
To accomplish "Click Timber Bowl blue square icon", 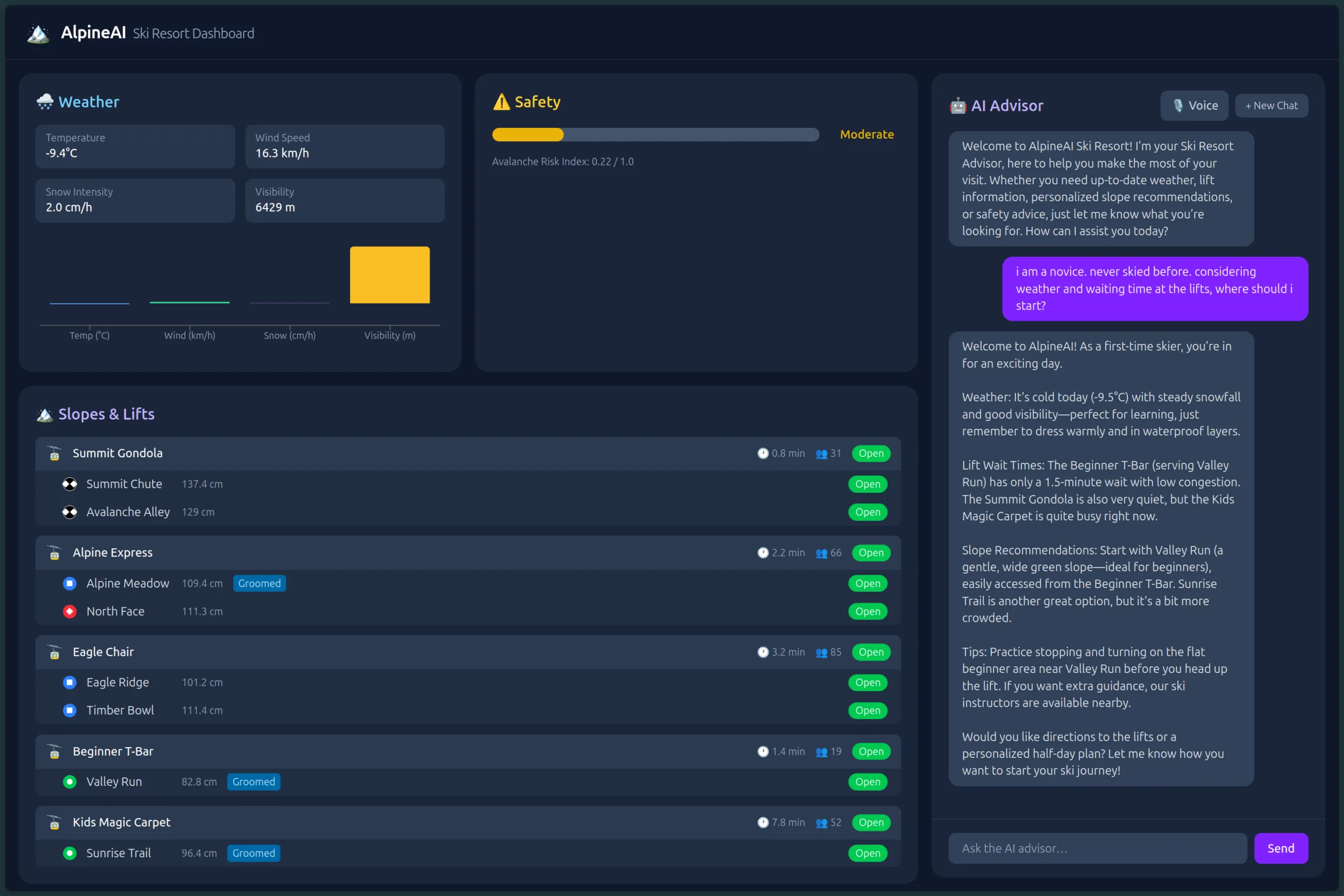I will pyautogui.click(x=70, y=710).
